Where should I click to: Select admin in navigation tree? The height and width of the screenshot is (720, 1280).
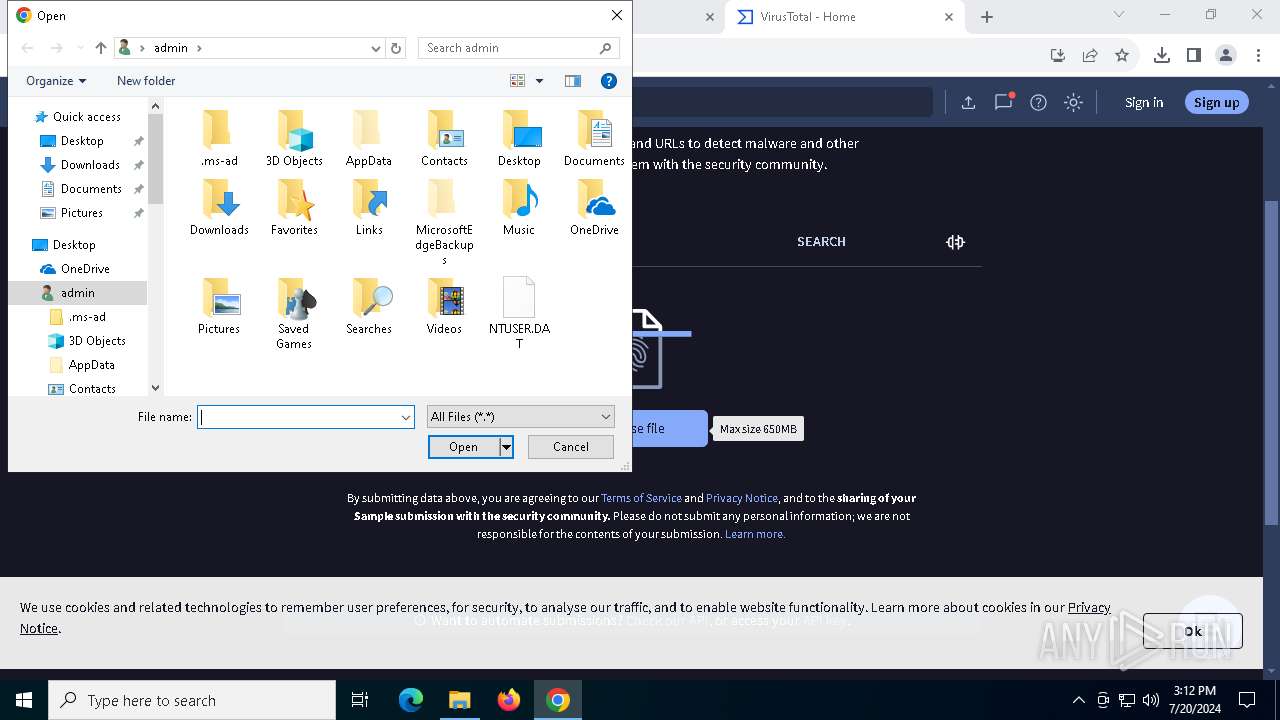coord(78,293)
